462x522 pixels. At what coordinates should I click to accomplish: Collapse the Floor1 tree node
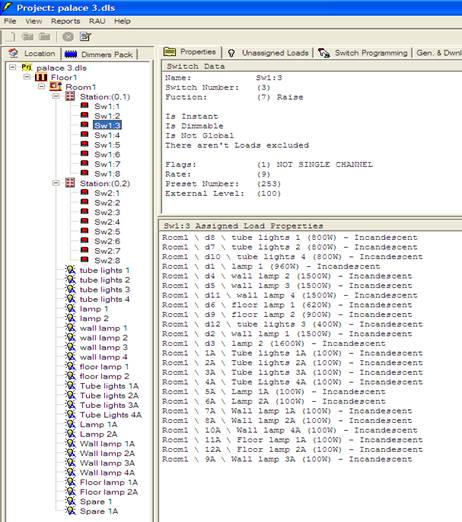[27, 77]
